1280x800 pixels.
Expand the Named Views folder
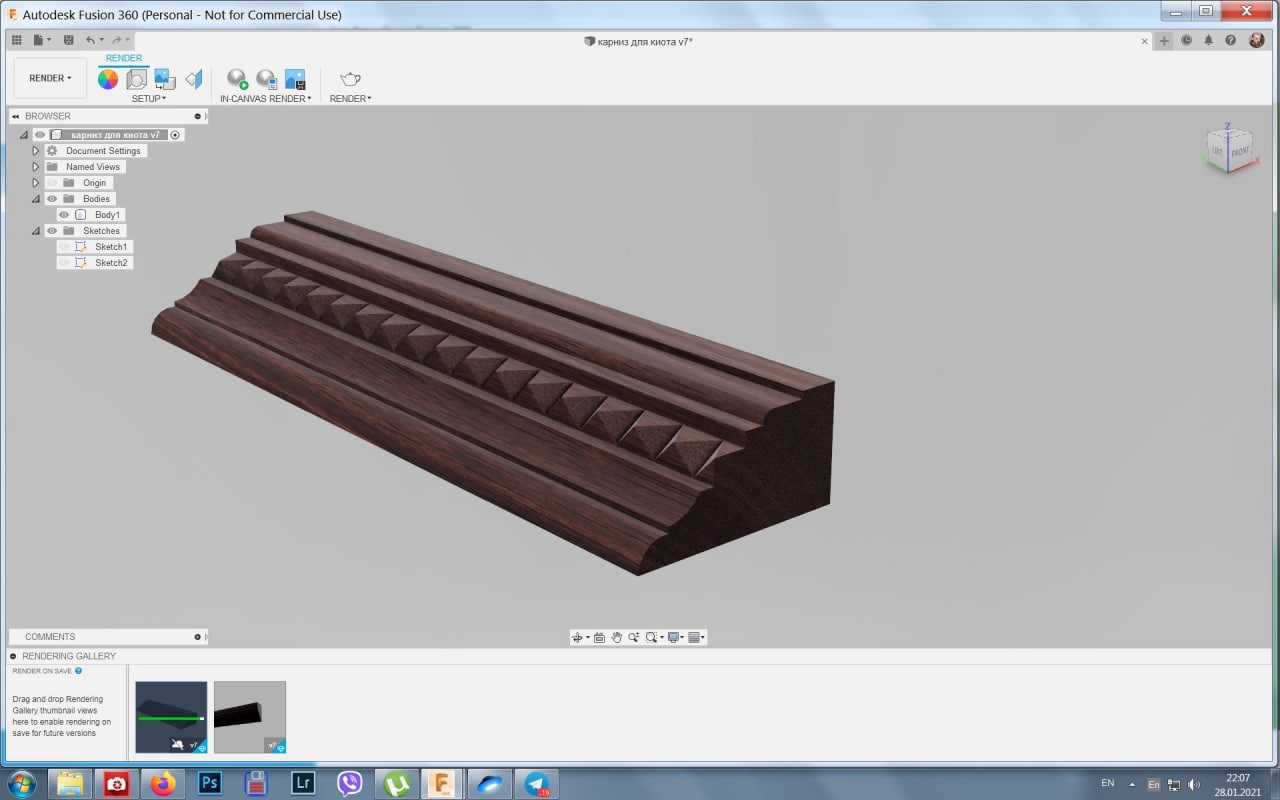[x=36, y=167]
